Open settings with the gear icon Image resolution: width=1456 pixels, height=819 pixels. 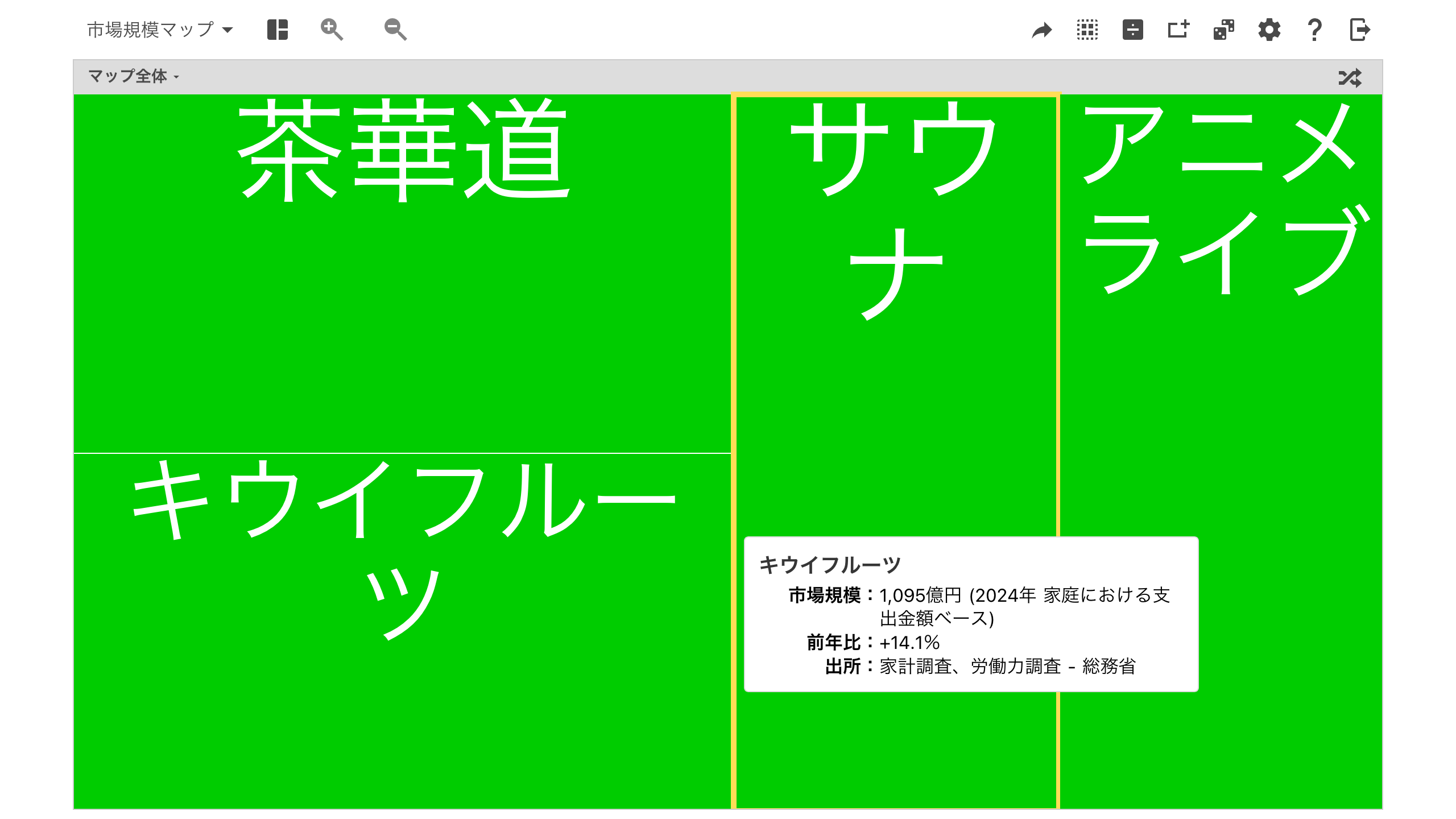(1269, 30)
